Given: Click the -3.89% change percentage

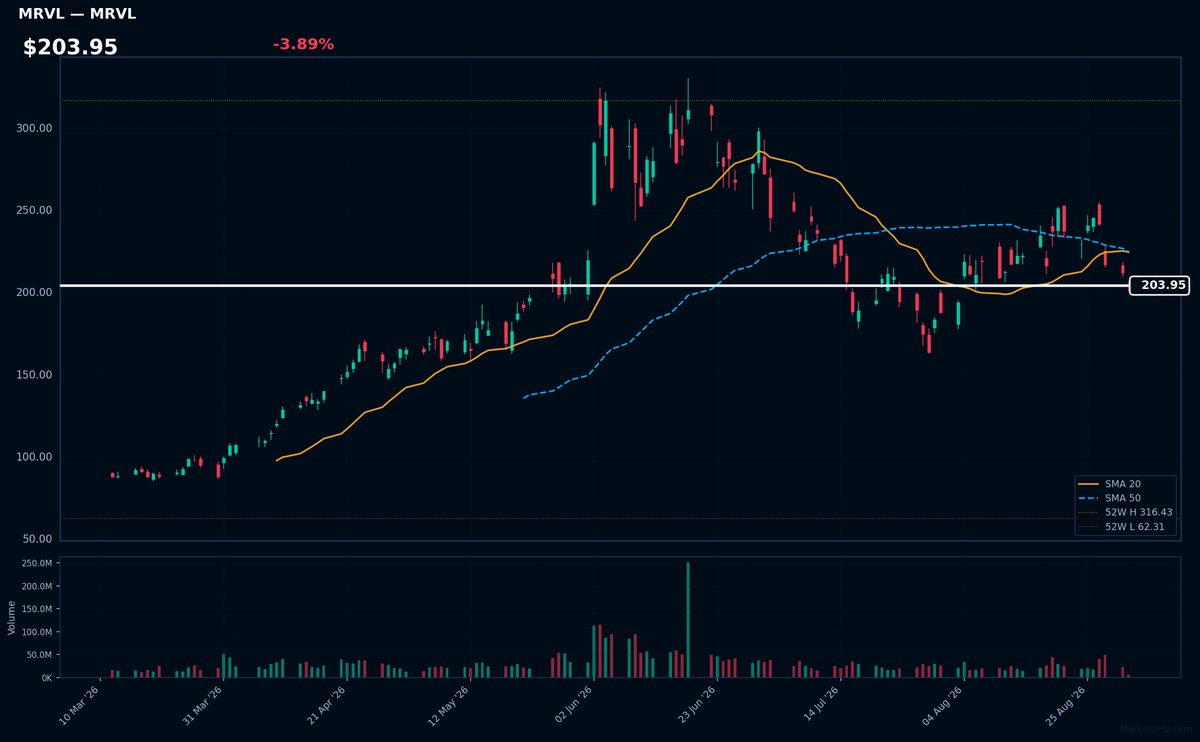Looking at the screenshot, I should tap(303, 44).
